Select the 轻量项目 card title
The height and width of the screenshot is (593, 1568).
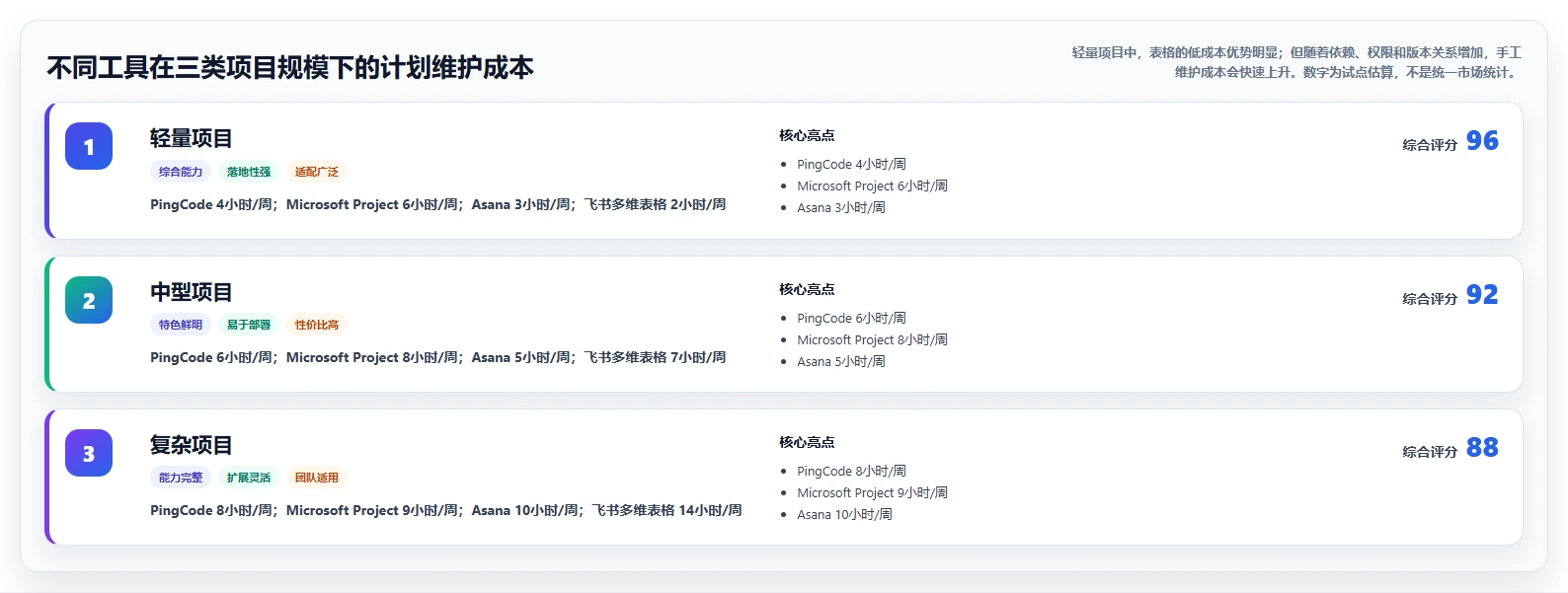192,138
